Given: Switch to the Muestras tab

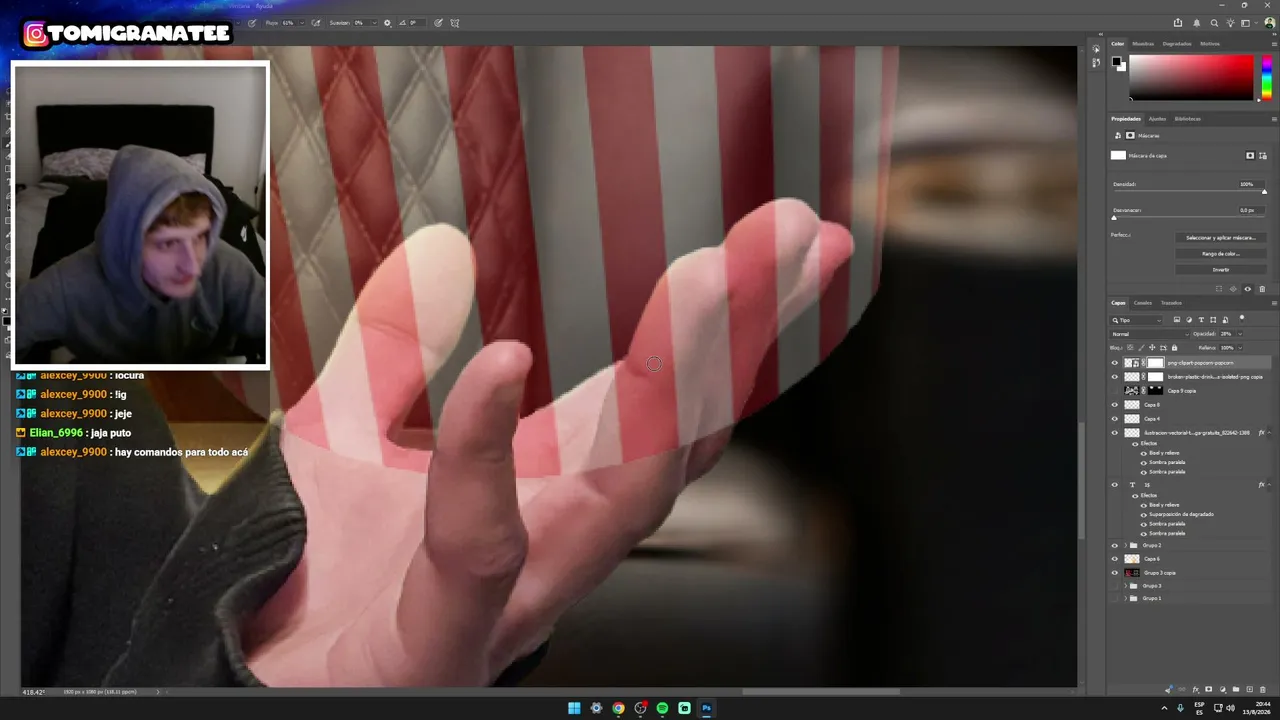Looking at the screenshot, I should pos(1143,44).
